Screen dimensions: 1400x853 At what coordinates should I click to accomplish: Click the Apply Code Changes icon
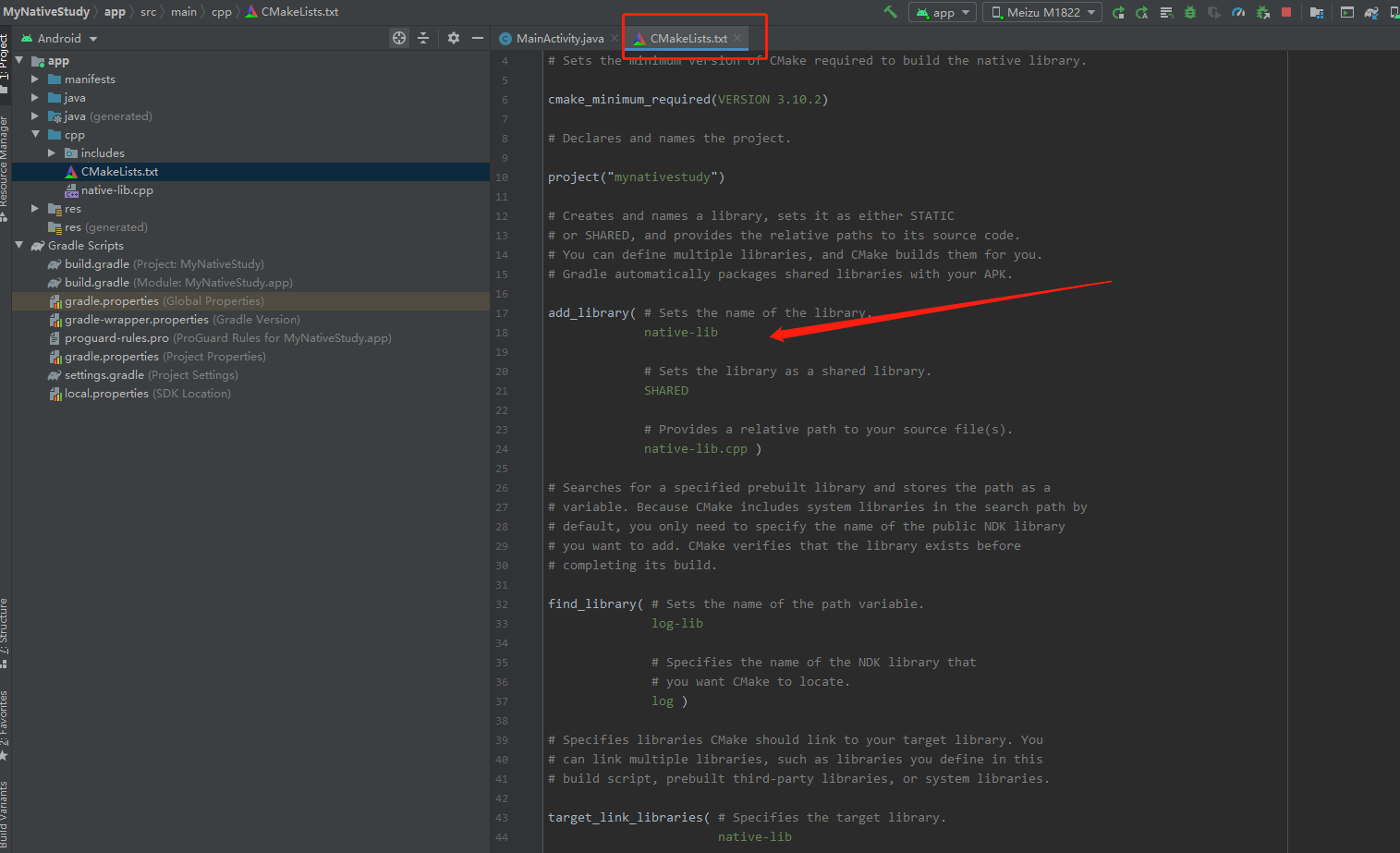(x=1142, y=12)
